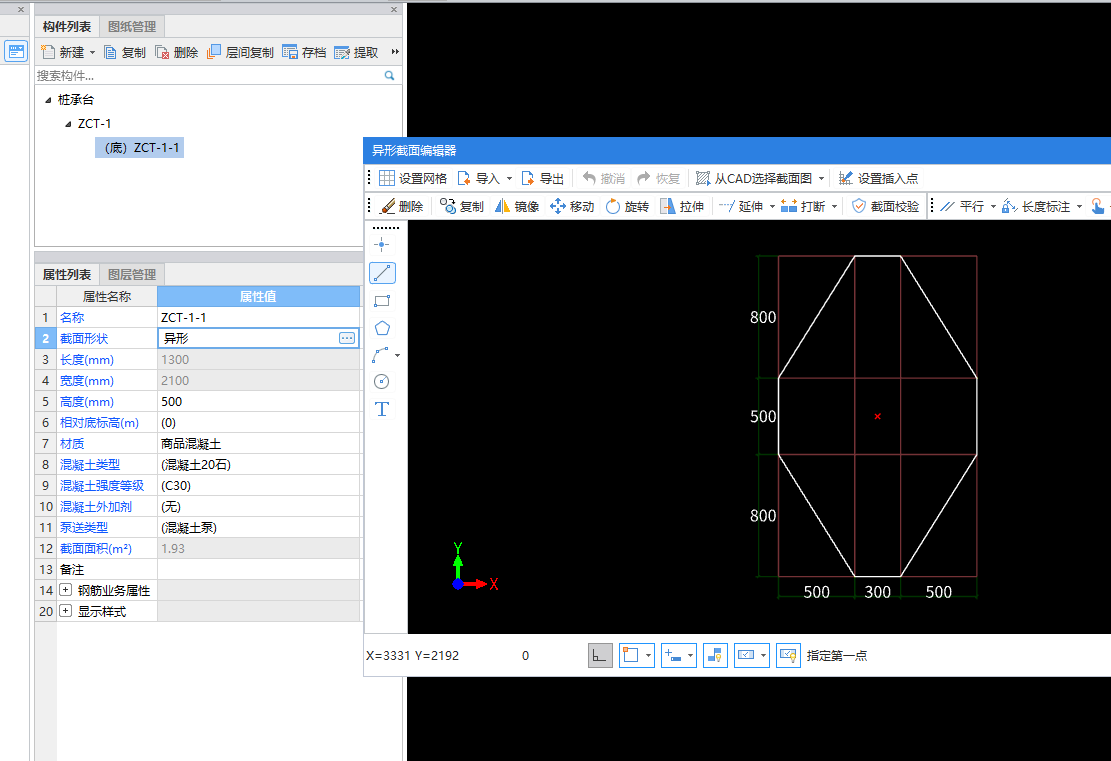The image size is (1111, 761).
Task: Click 导出 export button
Action: pos(543,179)
